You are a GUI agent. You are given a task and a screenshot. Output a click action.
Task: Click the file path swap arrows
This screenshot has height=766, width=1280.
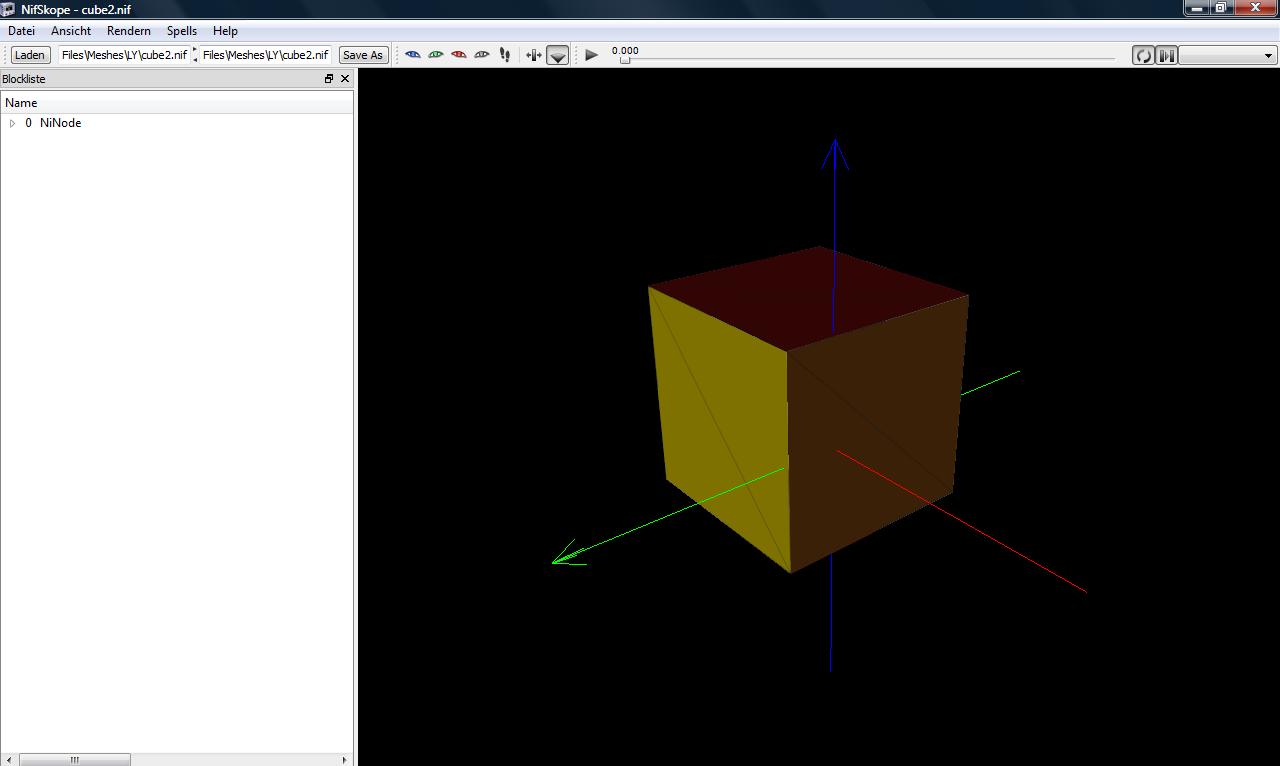[194, 55]
